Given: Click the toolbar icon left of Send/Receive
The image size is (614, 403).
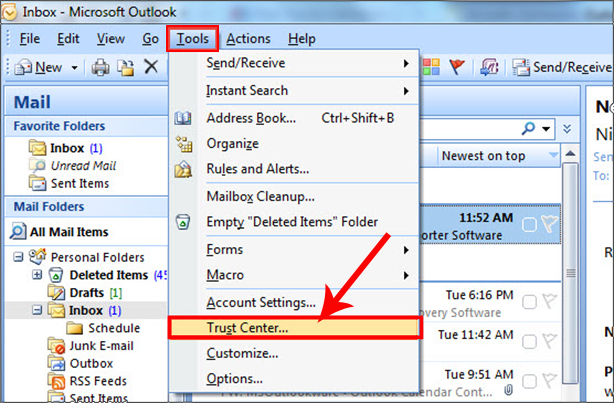Looking at the screenshot, I should 489,67.
